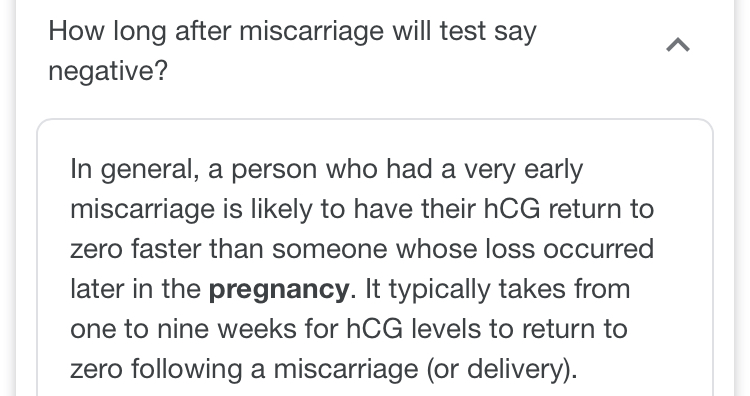Collapse the miscarriage question with the up chevron
The image size is (750, 396).
(678, 45)
